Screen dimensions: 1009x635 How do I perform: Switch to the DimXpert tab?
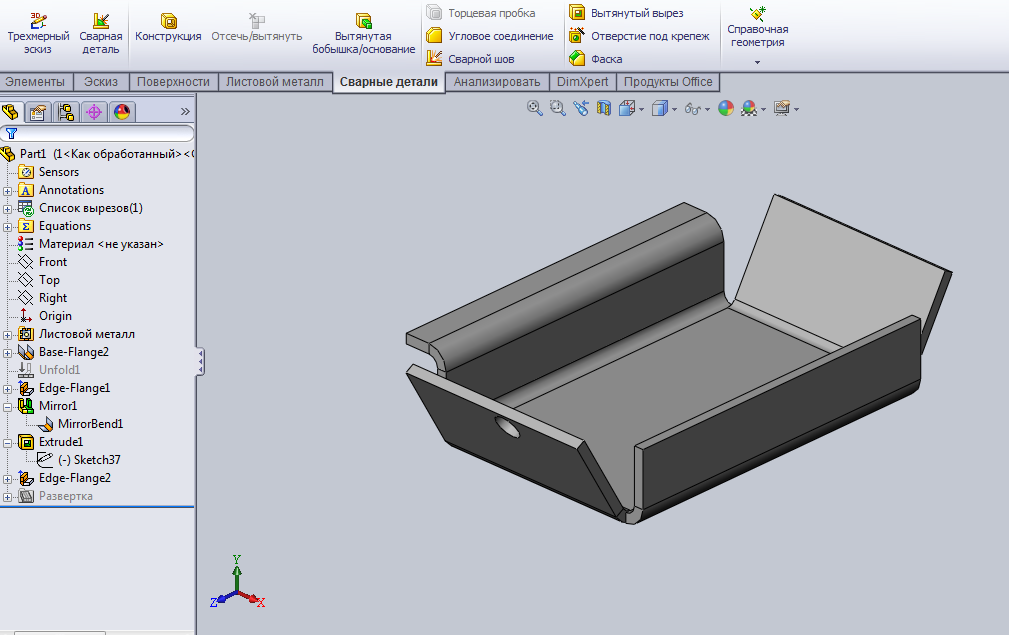[x=582, y=82]
